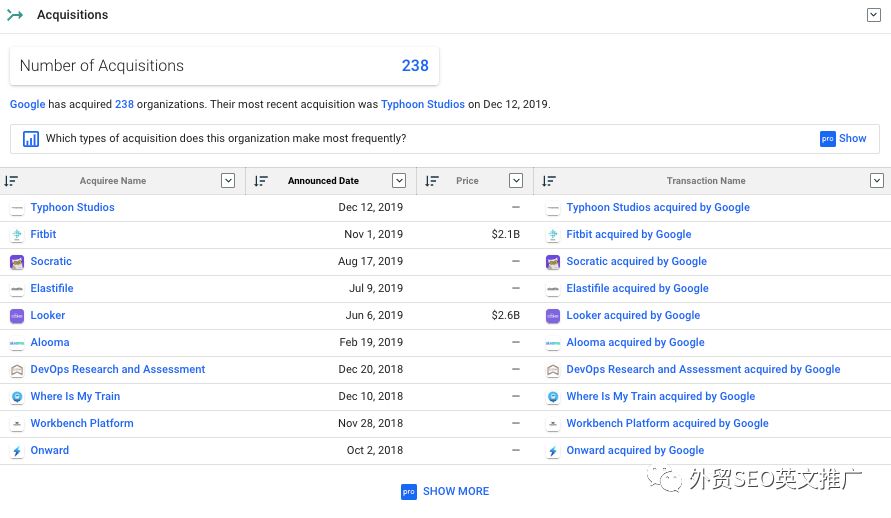Open the Typhoon Studios acquiree link
Screen dimensions: 891x518
(x=72, y=208)
